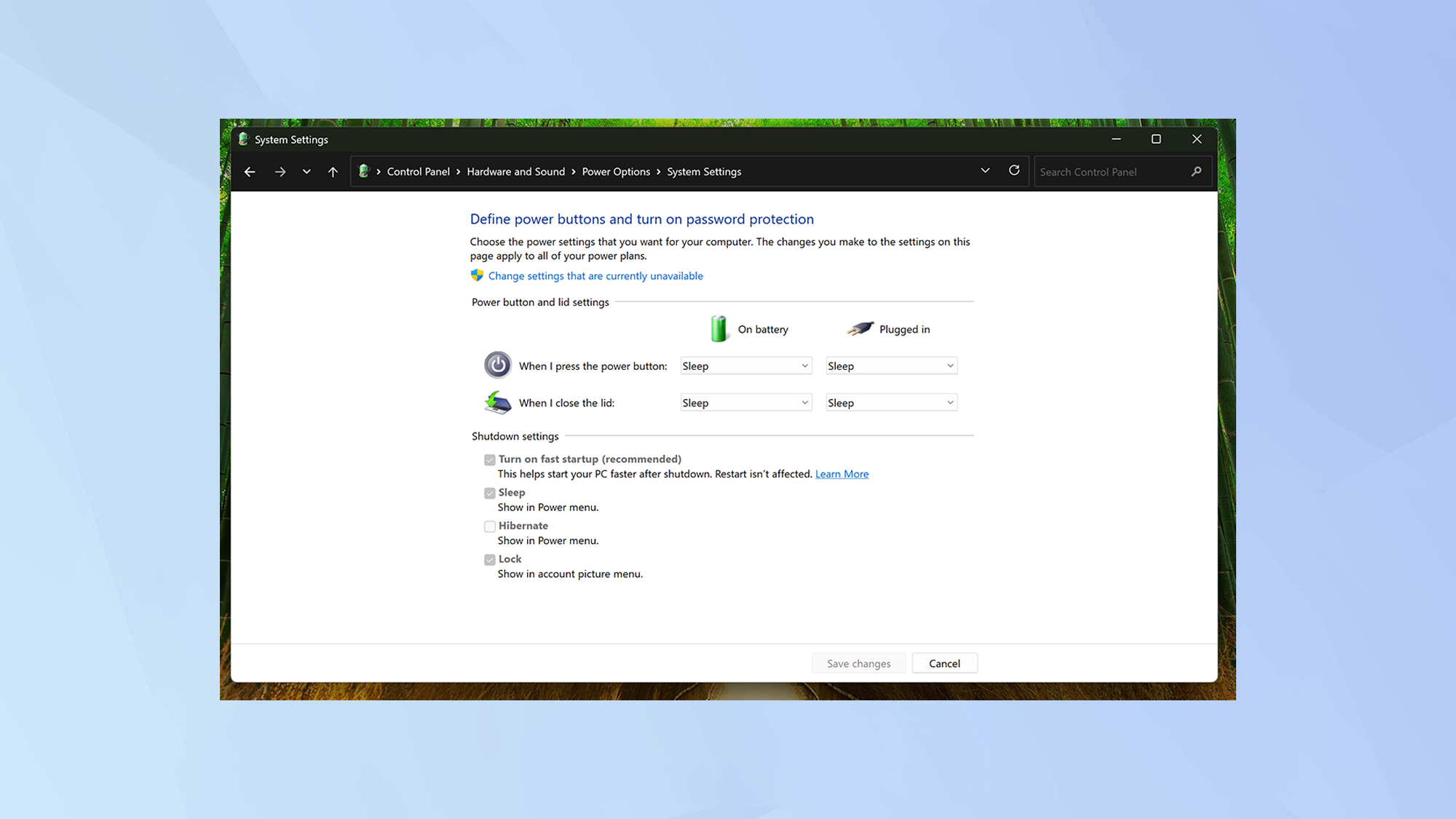The image size is (1456, 819).
Task: Open power button On battery dropdown
Action: coord(745,366)
